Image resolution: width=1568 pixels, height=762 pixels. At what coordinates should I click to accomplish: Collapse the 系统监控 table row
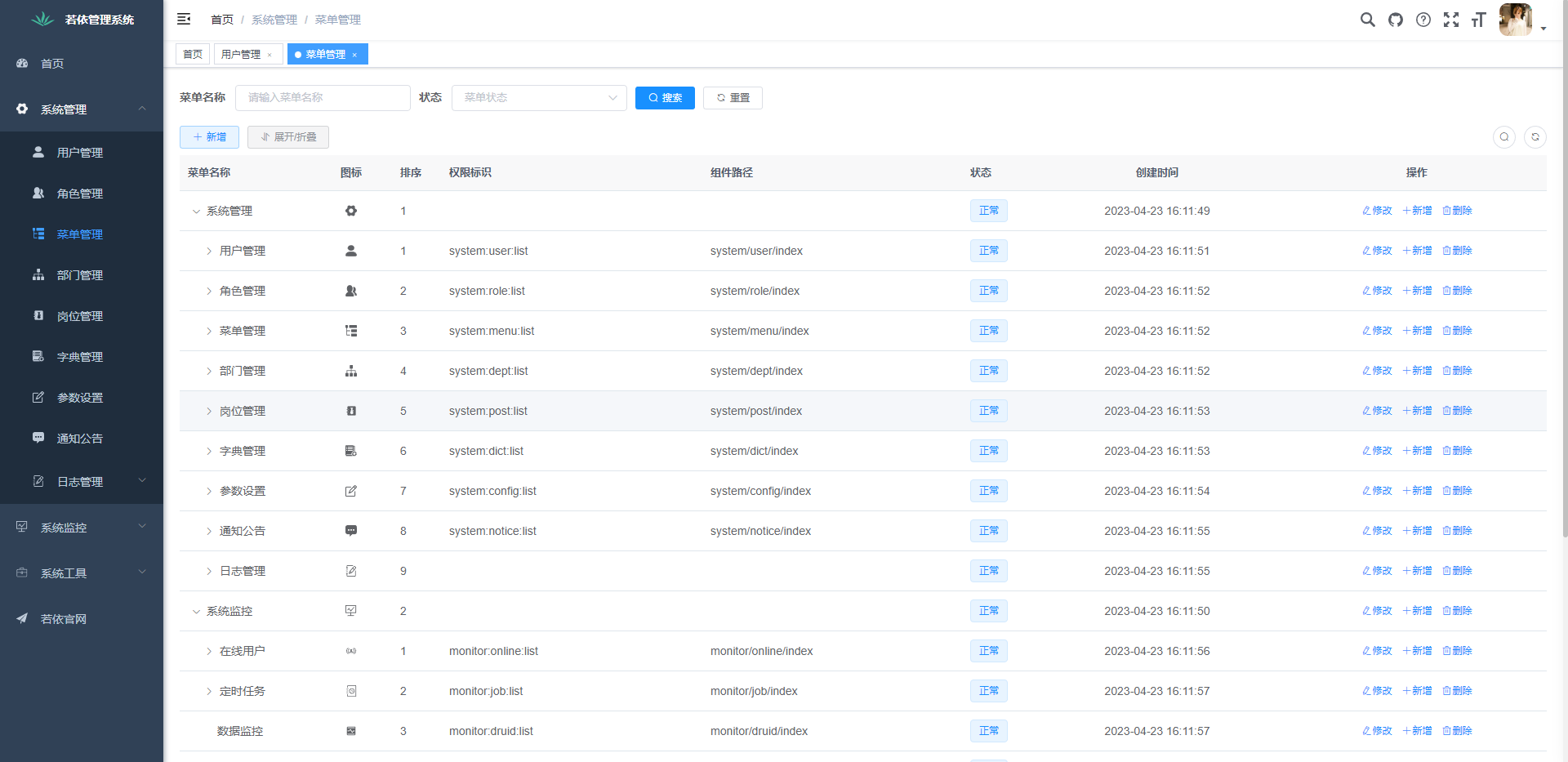pos(196,612)
